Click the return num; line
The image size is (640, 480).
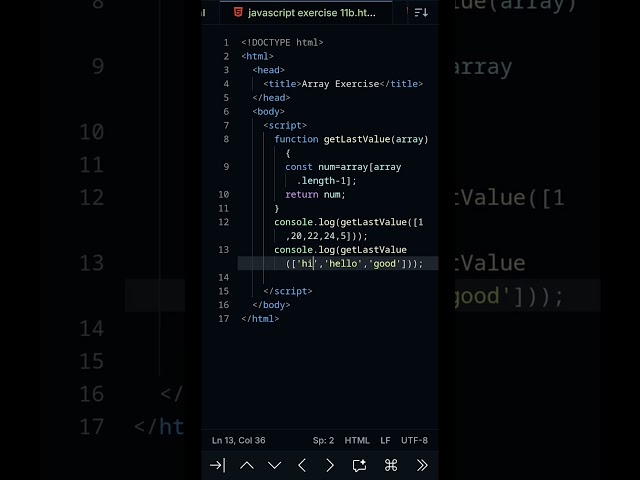315,195
